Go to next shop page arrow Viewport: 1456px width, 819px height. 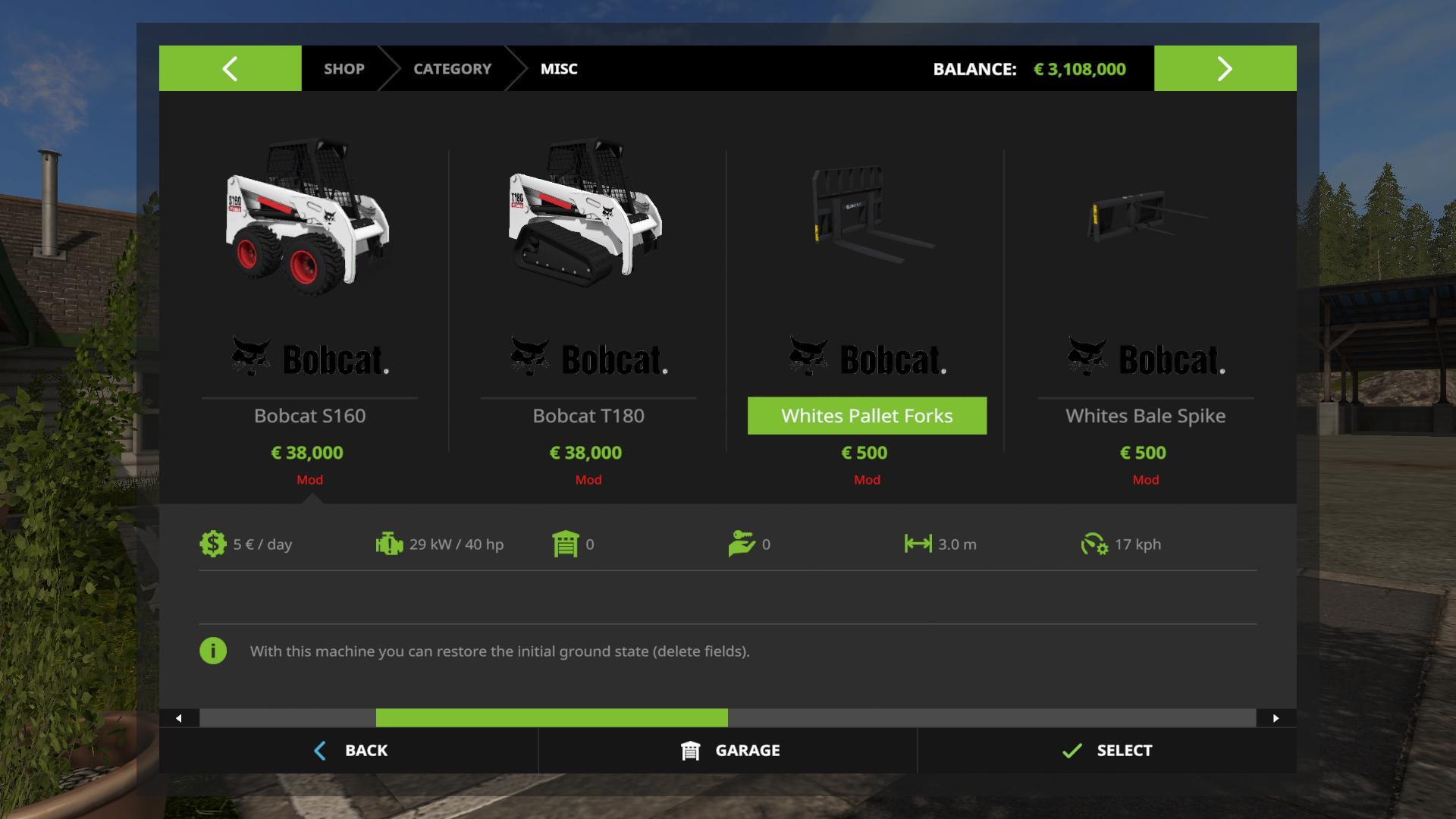click(x=1225, y=68)
